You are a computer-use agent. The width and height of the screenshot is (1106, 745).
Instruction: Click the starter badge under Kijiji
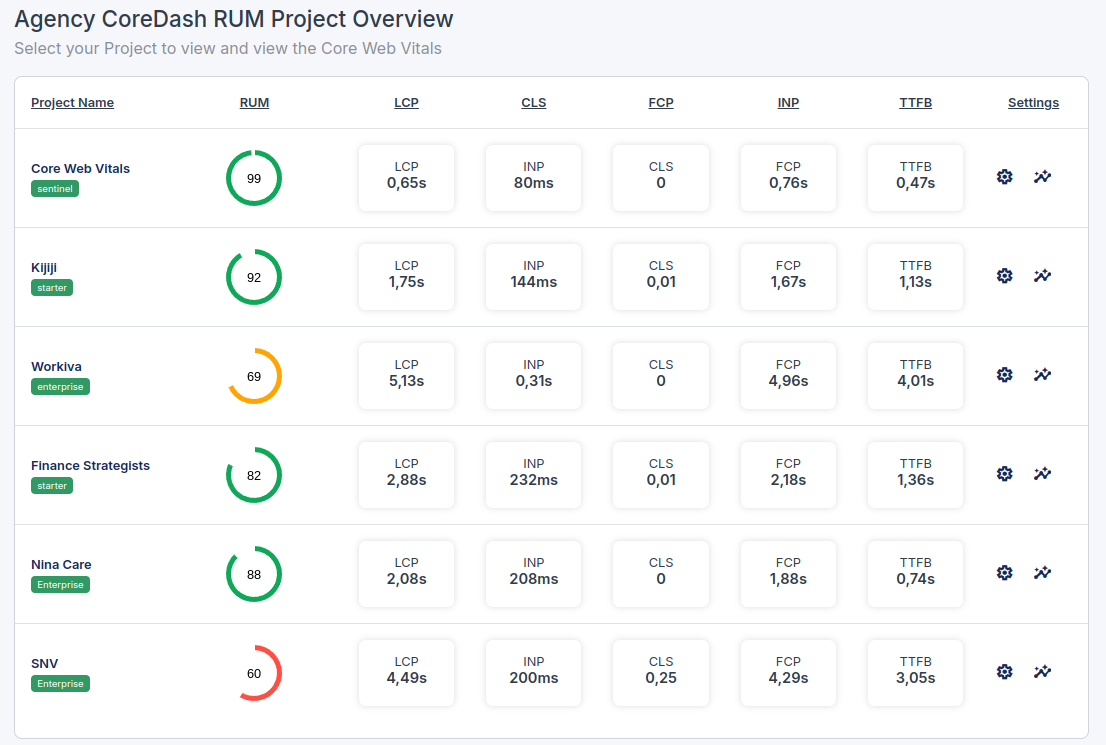(53, 287)
